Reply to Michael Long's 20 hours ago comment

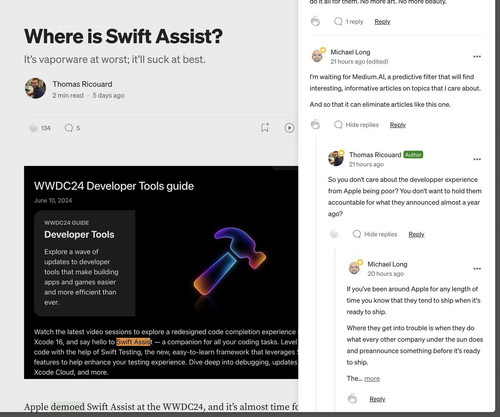[377, 399]
